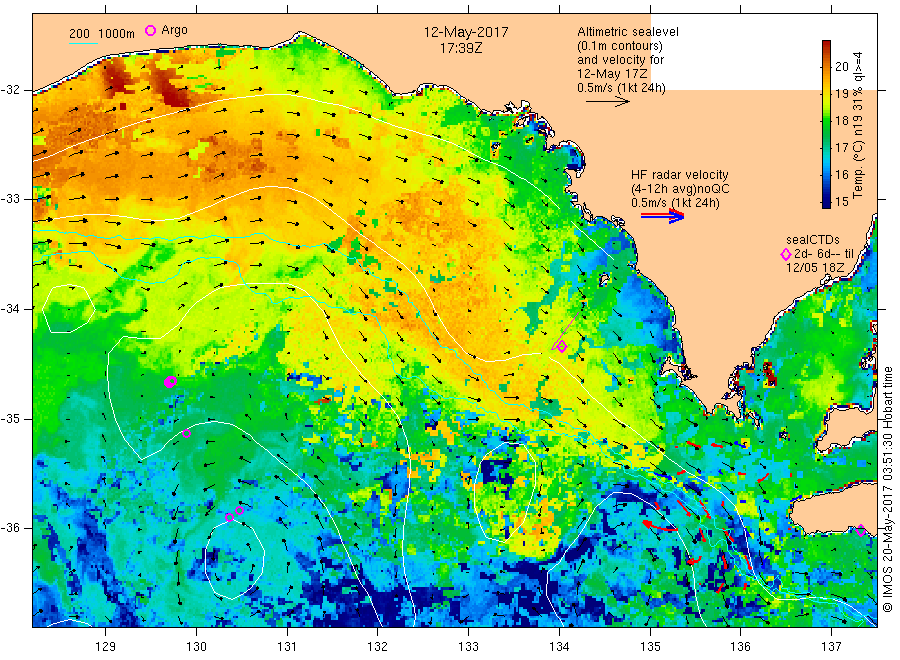Click the cyan 200 1000m isobath legend line
Screen dimensions: 900x660
pyautogui.click(x=84, y=43)
